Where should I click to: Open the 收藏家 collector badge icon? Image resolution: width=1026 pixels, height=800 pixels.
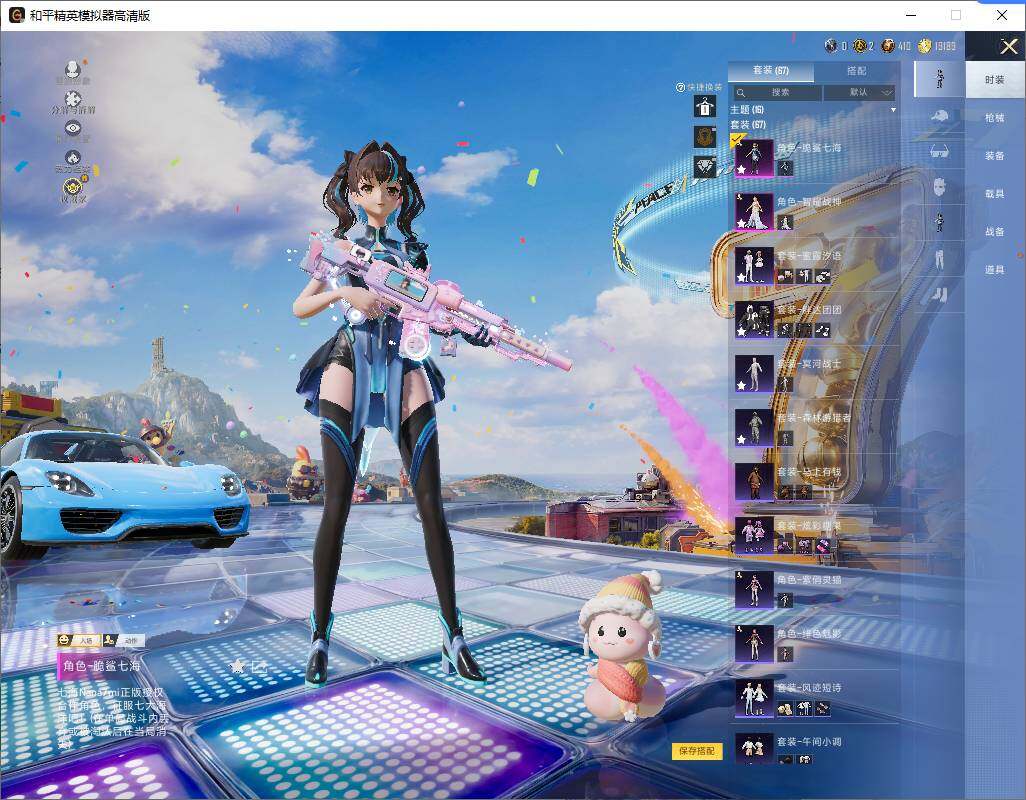click(73, 188)
